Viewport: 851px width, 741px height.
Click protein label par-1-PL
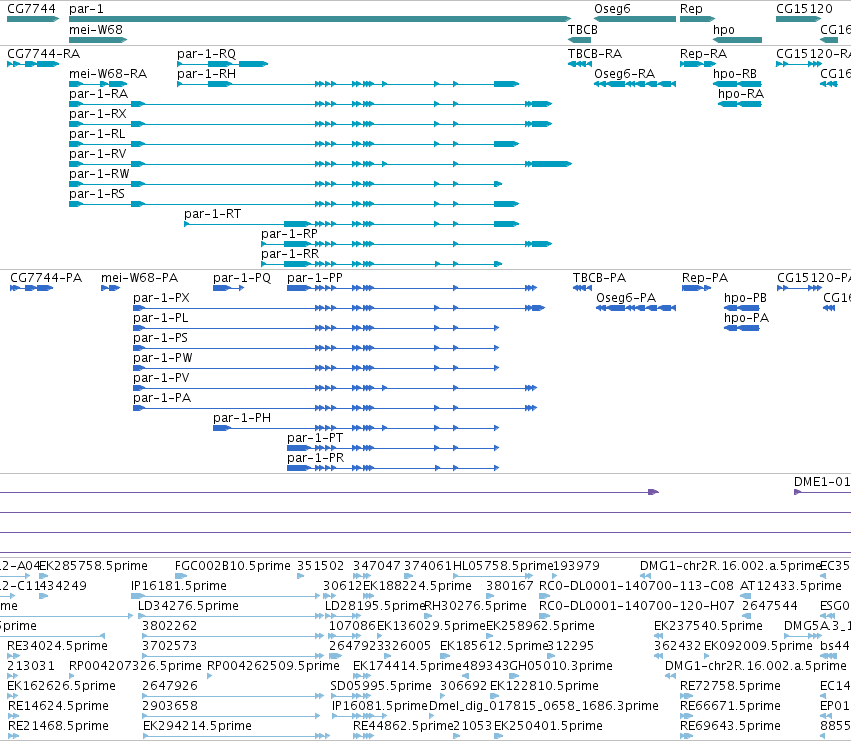click(161, 318)
